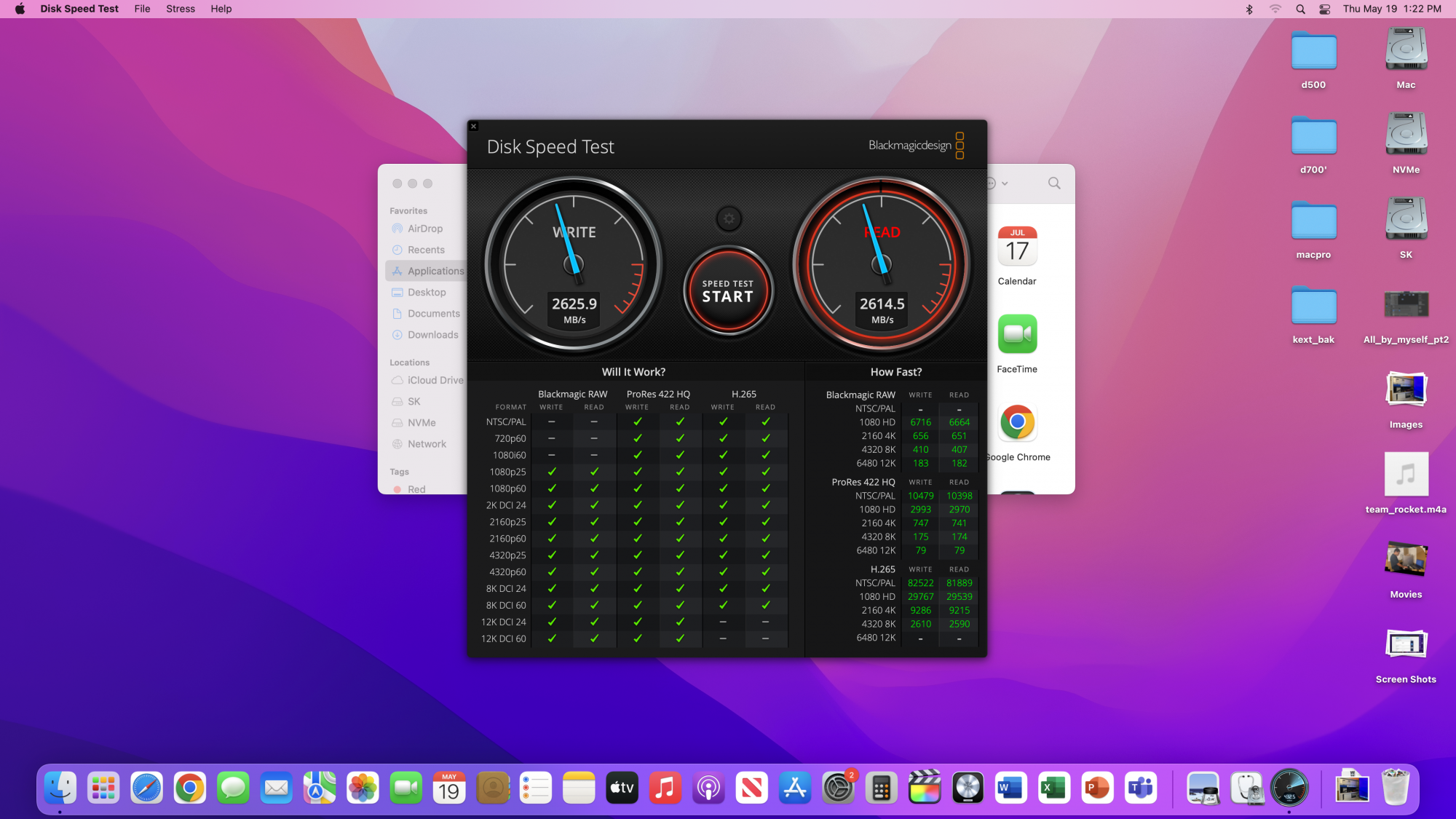Click the Write speed gauge

point(574,264)
